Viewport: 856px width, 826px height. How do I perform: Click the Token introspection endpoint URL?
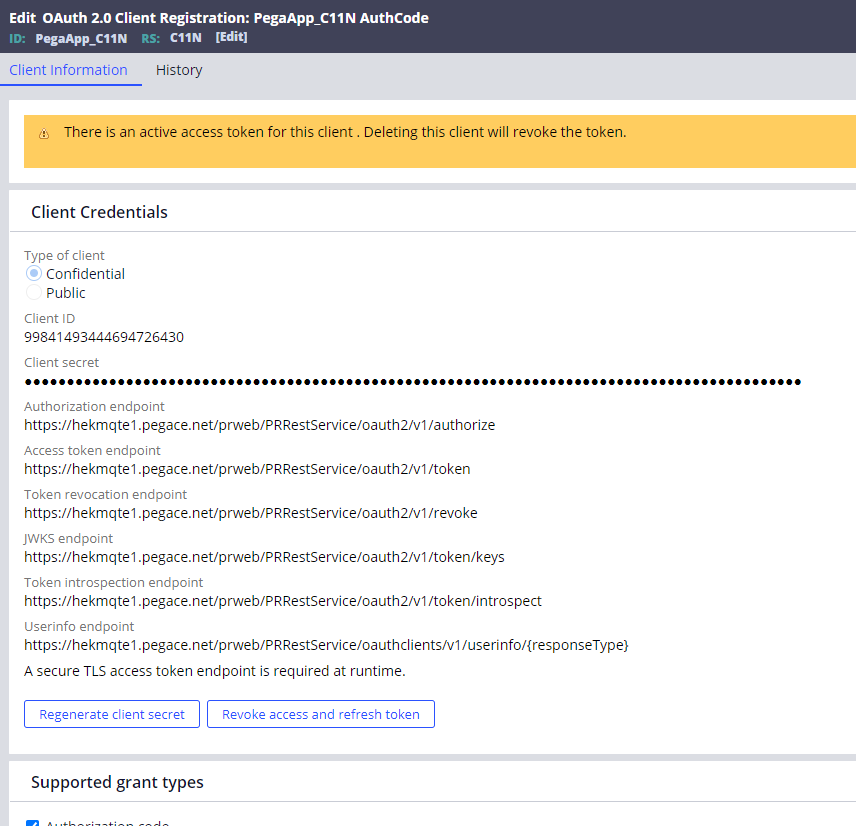pyautogui.click(x=283, y=601)
